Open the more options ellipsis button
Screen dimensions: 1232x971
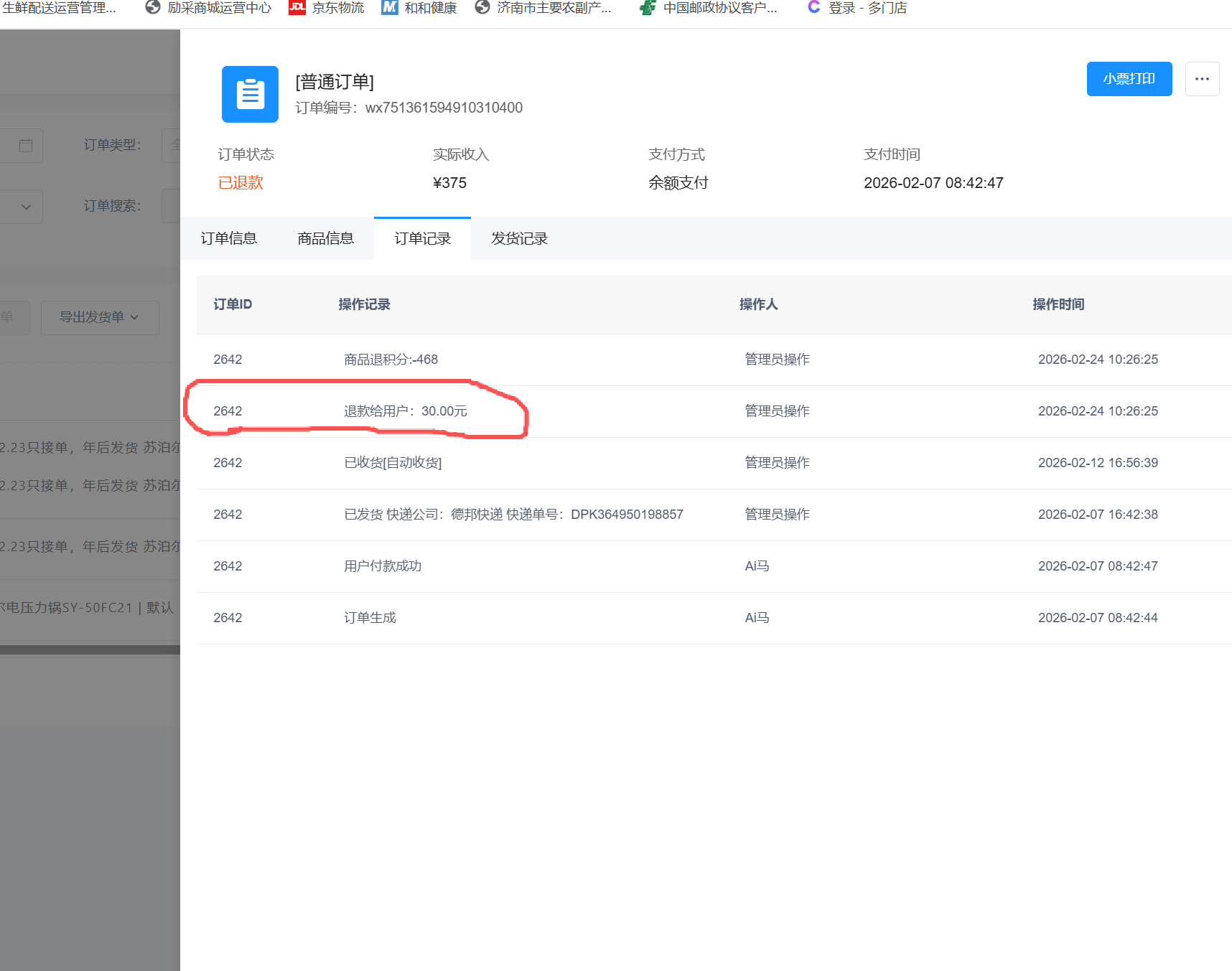1202,79
